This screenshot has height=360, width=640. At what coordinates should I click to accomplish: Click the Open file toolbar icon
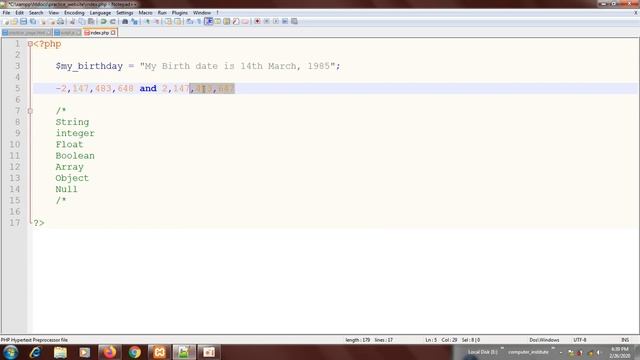point(14,21)
